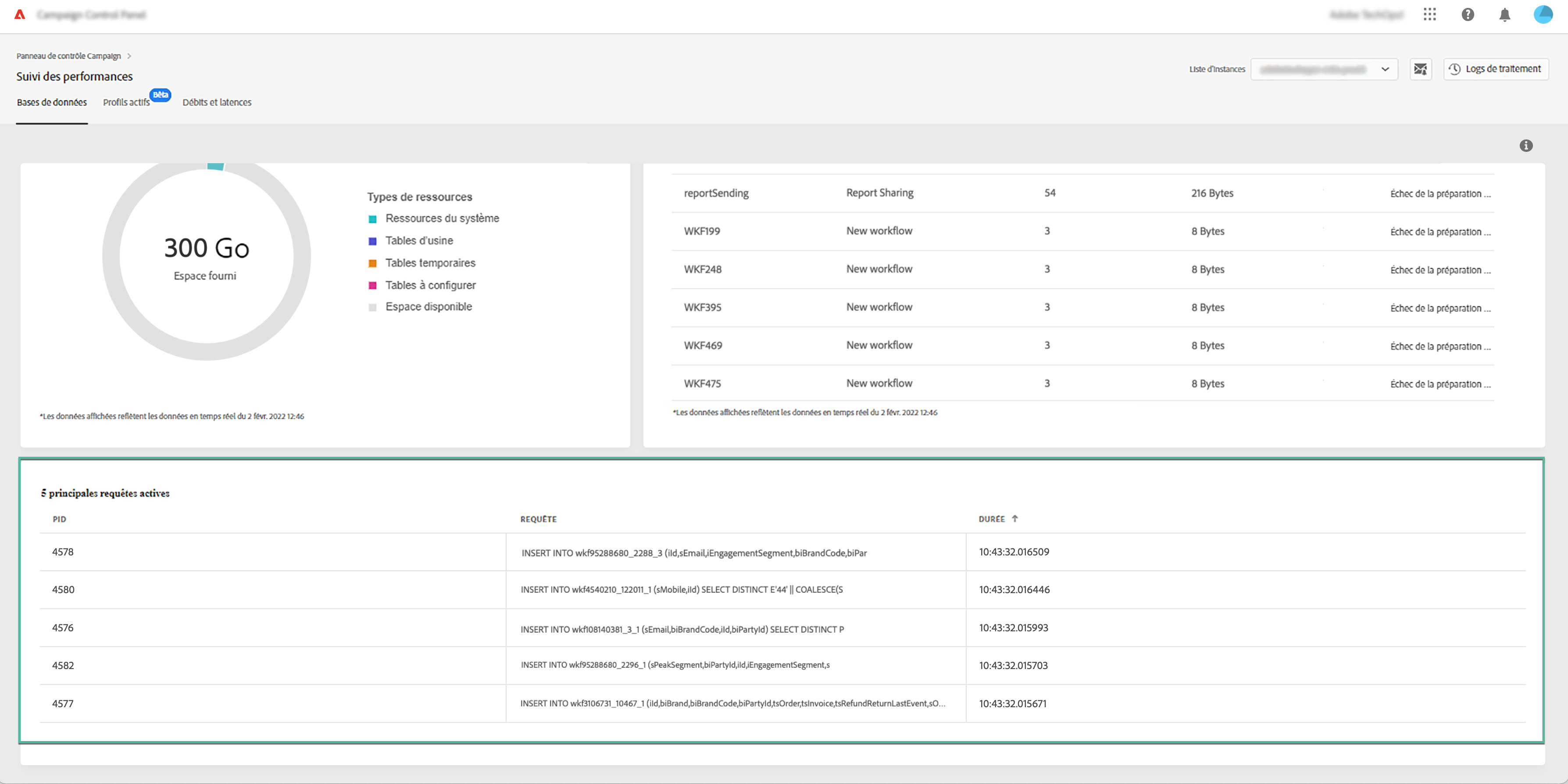Sort by Durée arrow icon
Image resolution: width=1568 pixels, height=784 pixels.
1014,519
